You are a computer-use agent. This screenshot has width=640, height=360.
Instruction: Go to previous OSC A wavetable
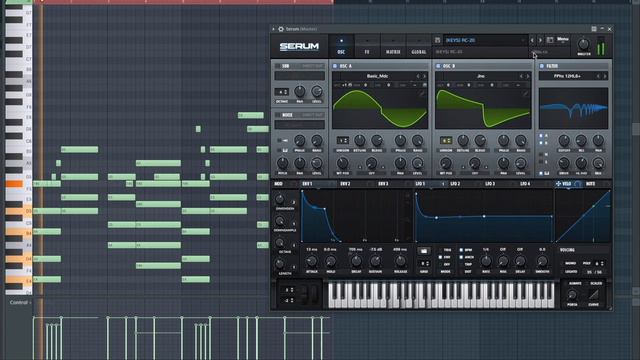[418, 76]
